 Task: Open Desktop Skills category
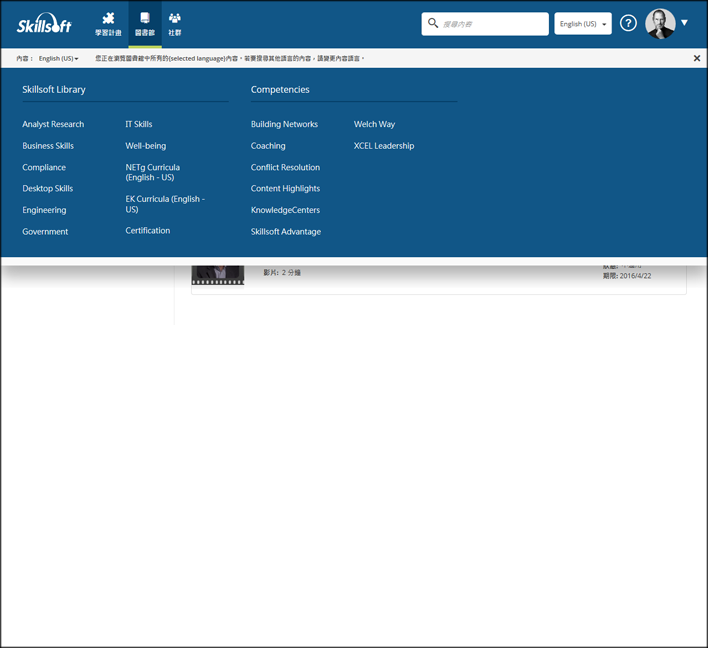click(47, 189)
